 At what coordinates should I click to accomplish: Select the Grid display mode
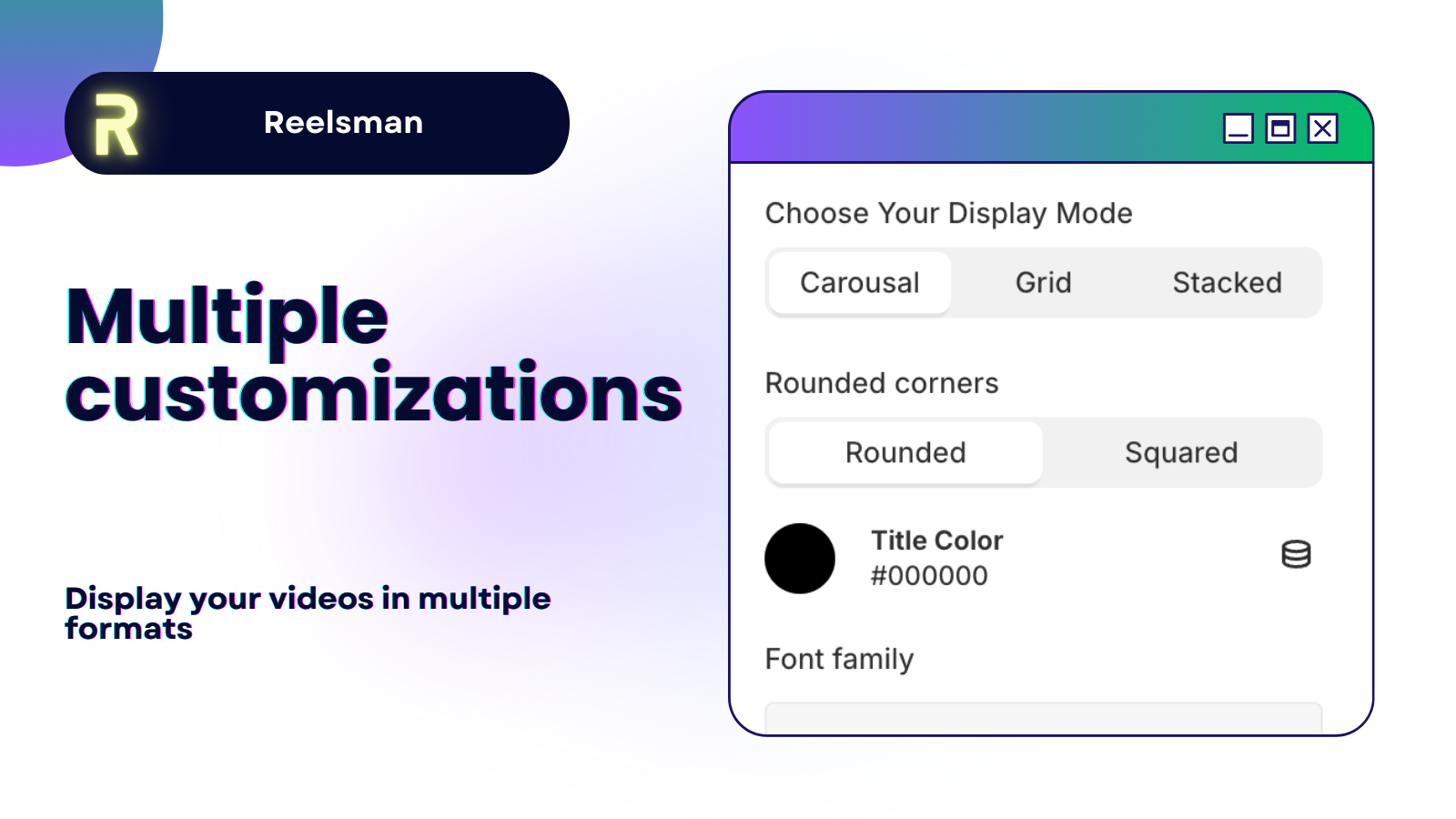(x=1043, y=282)
